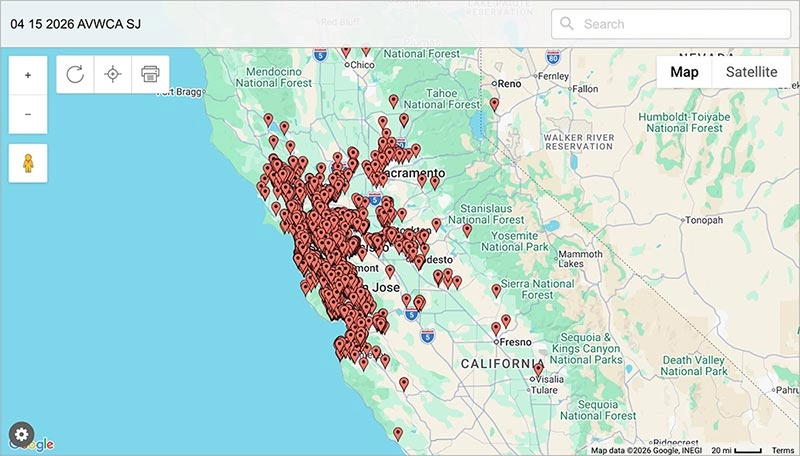
Task: Print the map with the printer icon
Action: [x=151, y=74]
